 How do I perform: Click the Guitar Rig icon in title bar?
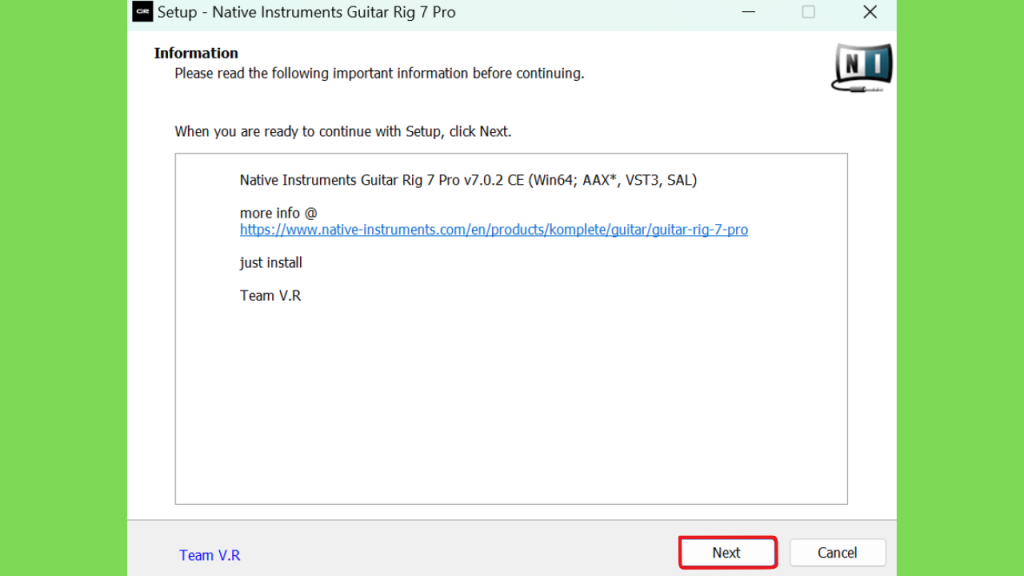(x=142, y=12)
